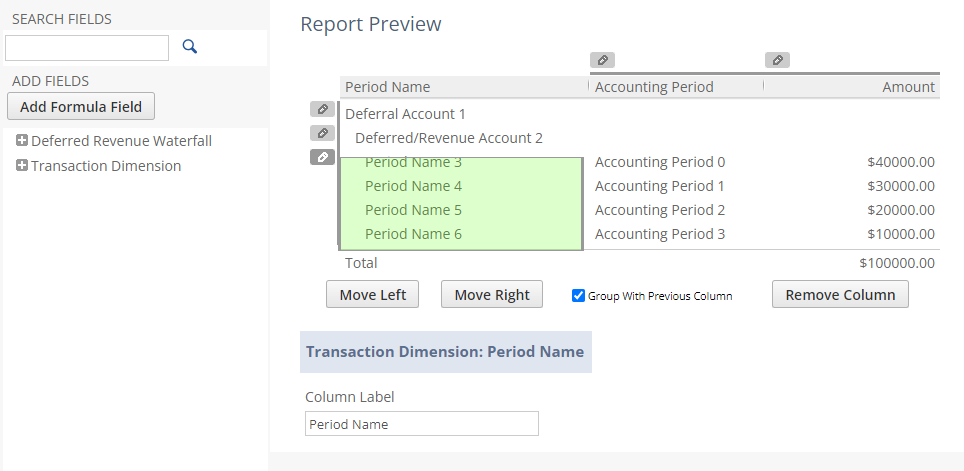The width and height of the screenshot is (964, 471).
Task: Select the Accounting Period column header
Action: [676, 87]
